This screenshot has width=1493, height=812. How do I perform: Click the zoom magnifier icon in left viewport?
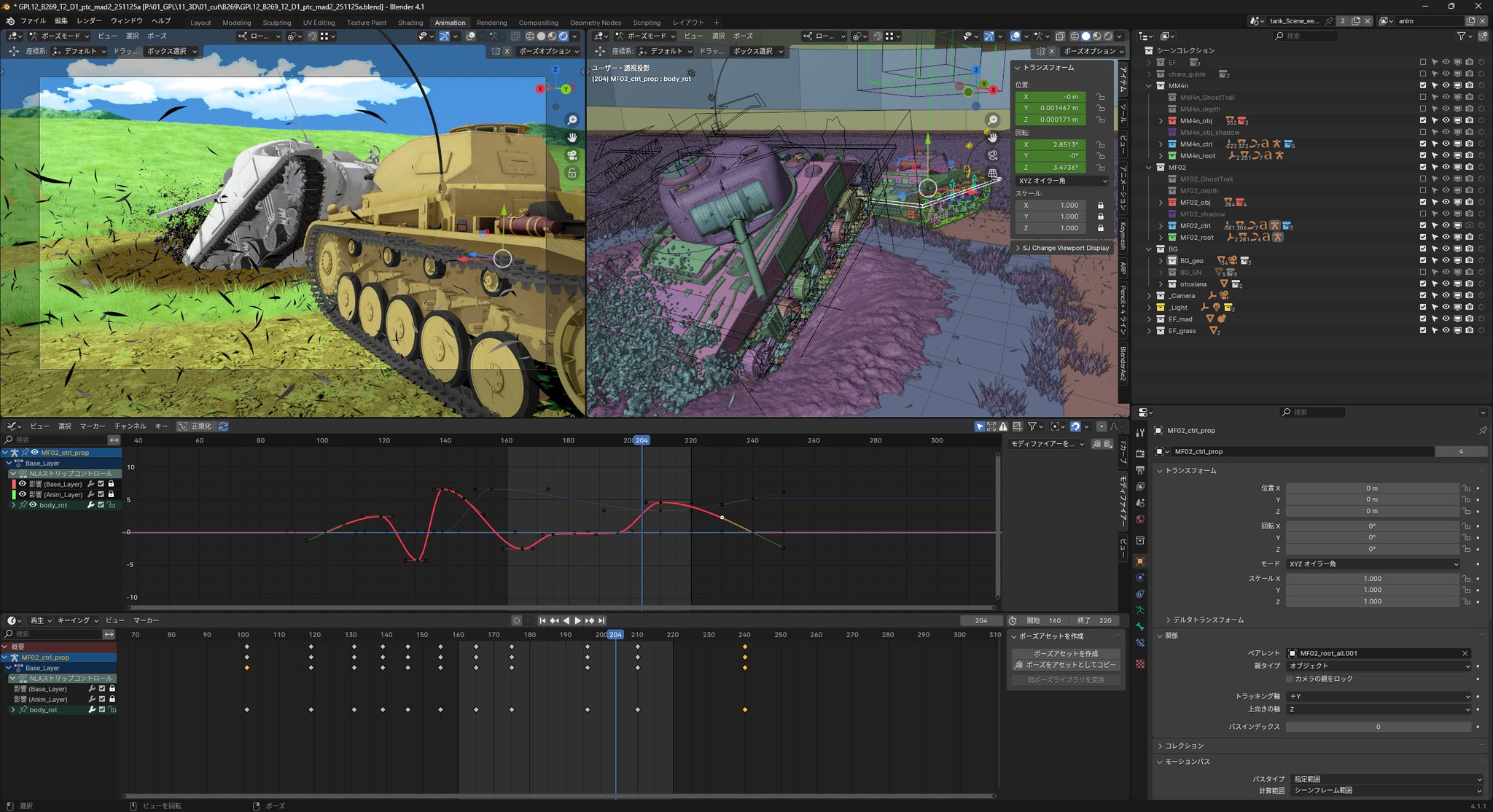tap(572, 120)
